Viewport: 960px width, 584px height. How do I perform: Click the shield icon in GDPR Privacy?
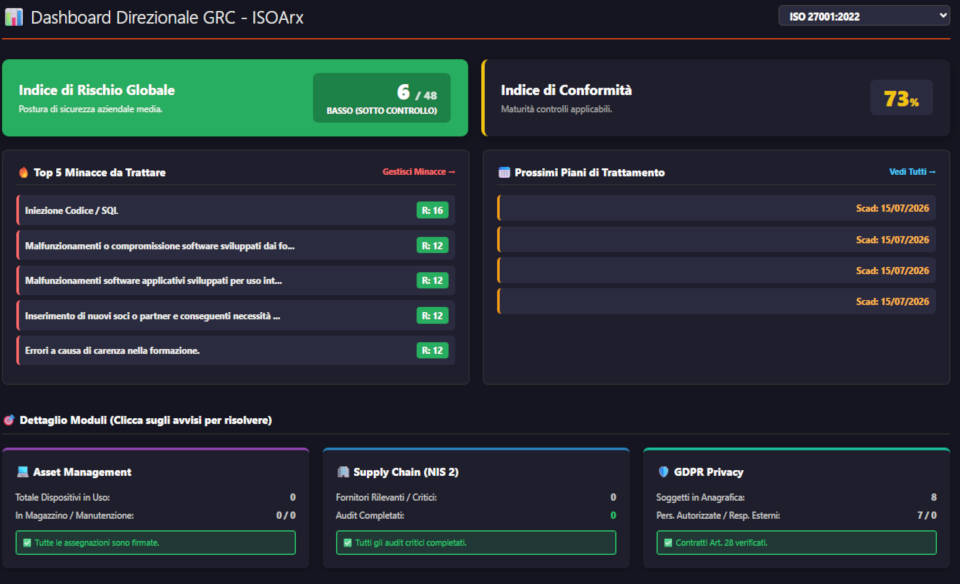point(663,472)
